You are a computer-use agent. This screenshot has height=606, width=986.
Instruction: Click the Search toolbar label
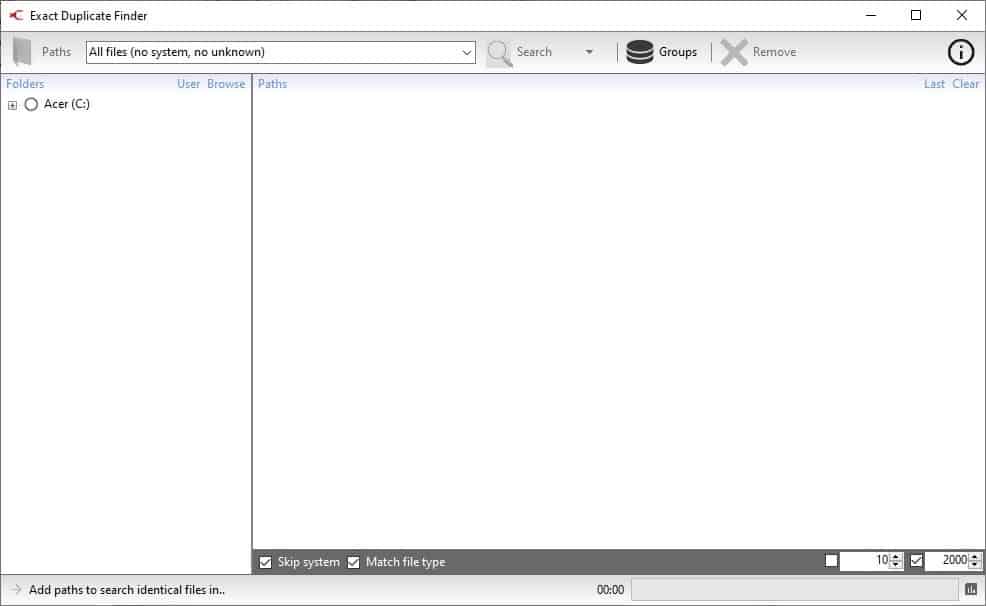[534, 52]
